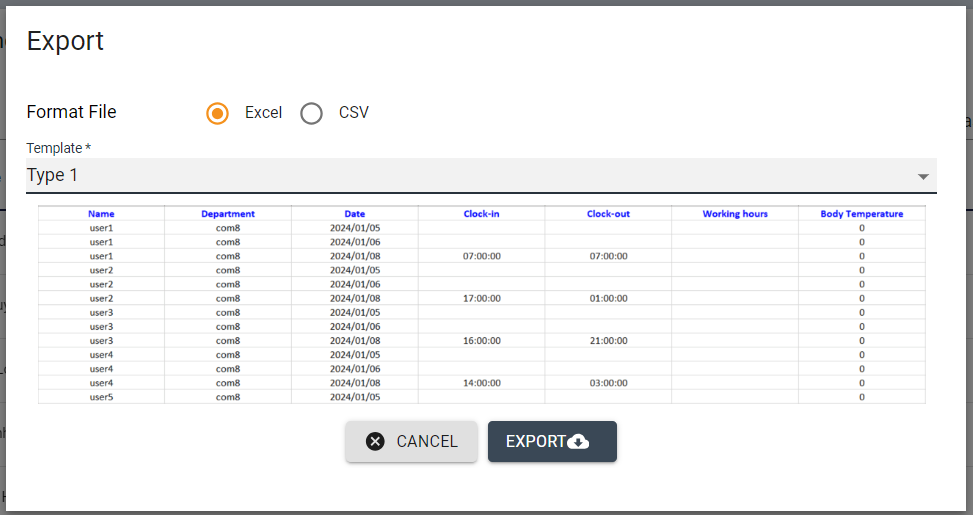Click the Clock-in column header

[x=481, y=214]
